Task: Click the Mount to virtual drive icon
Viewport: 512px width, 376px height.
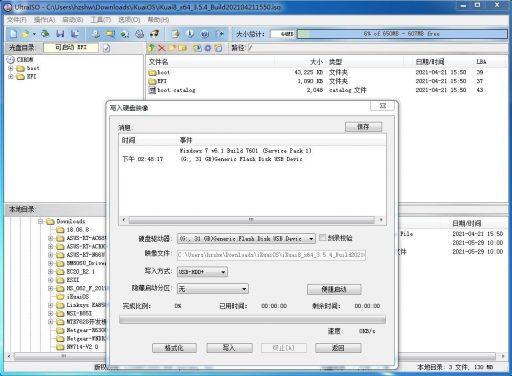Action: tap(139, 34)
